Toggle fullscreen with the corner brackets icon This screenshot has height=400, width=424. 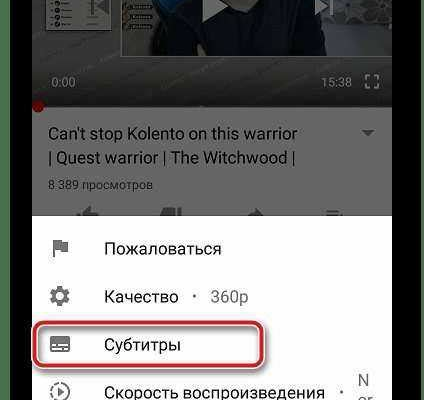(x=372, y=82)
